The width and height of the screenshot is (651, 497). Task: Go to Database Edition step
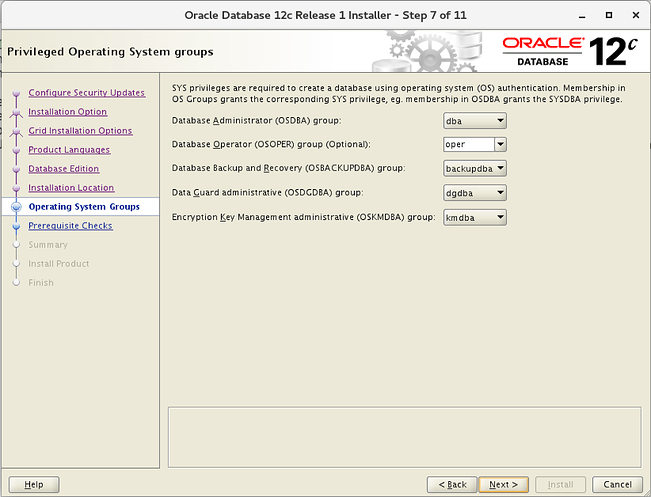[x=64, y=169]
